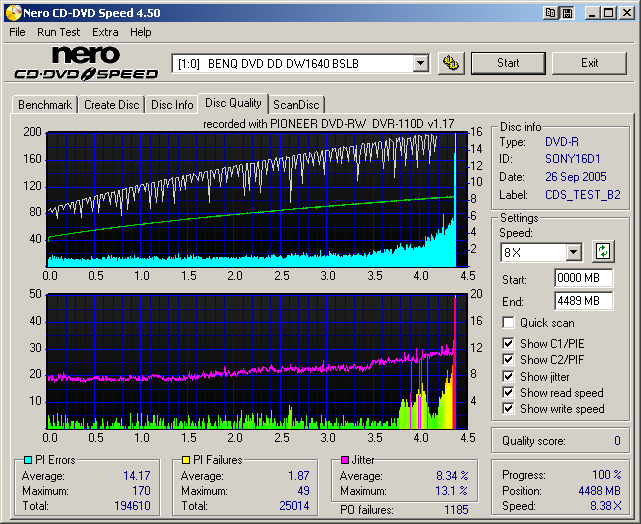Click the drive options icon beside Start
The image size is (641, 524).
(x=451, y=63)
